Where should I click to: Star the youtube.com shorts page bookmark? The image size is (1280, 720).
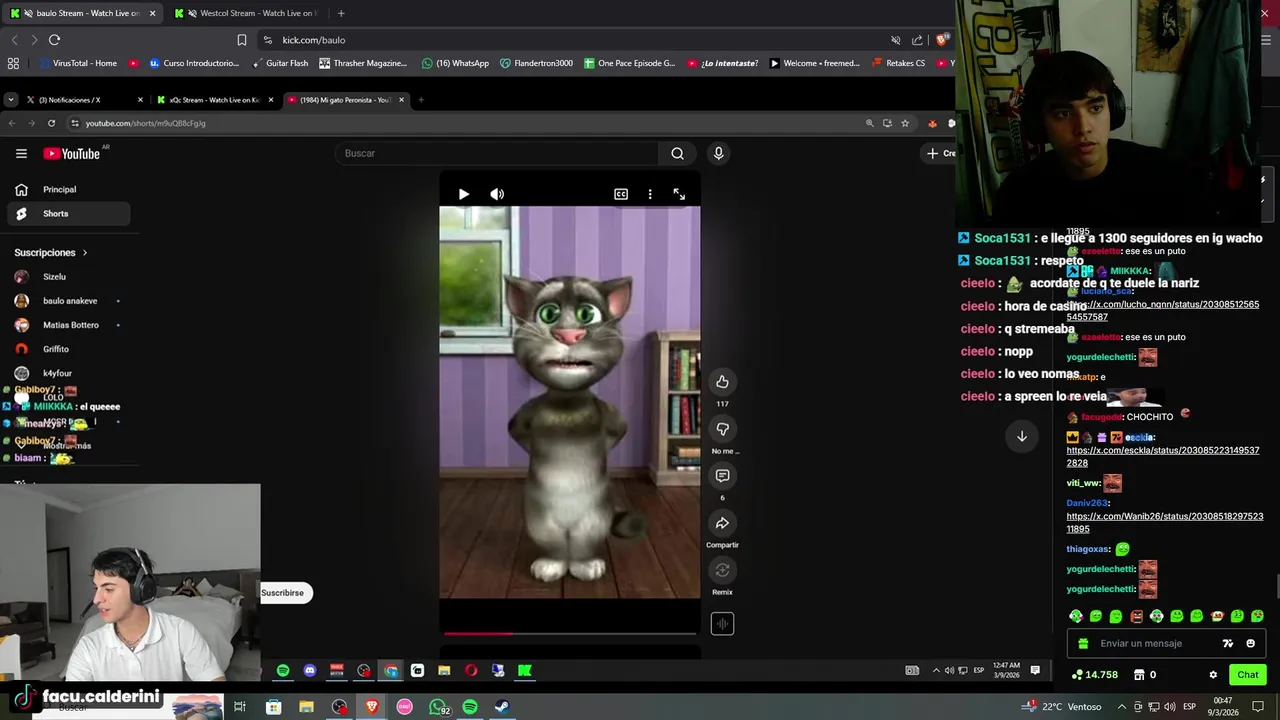tap(905, 123)
